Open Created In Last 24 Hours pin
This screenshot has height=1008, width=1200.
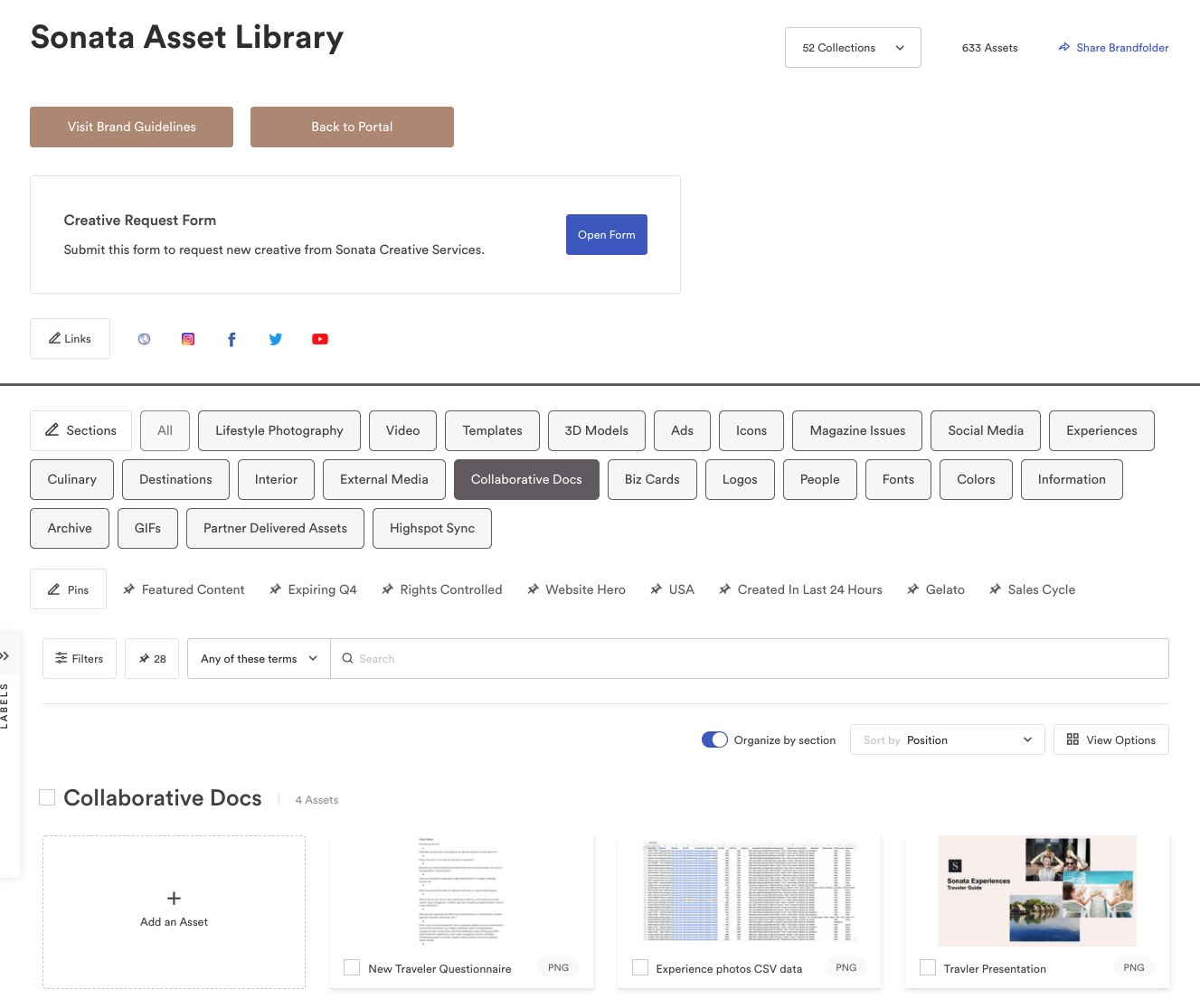[x=800, y=589]
